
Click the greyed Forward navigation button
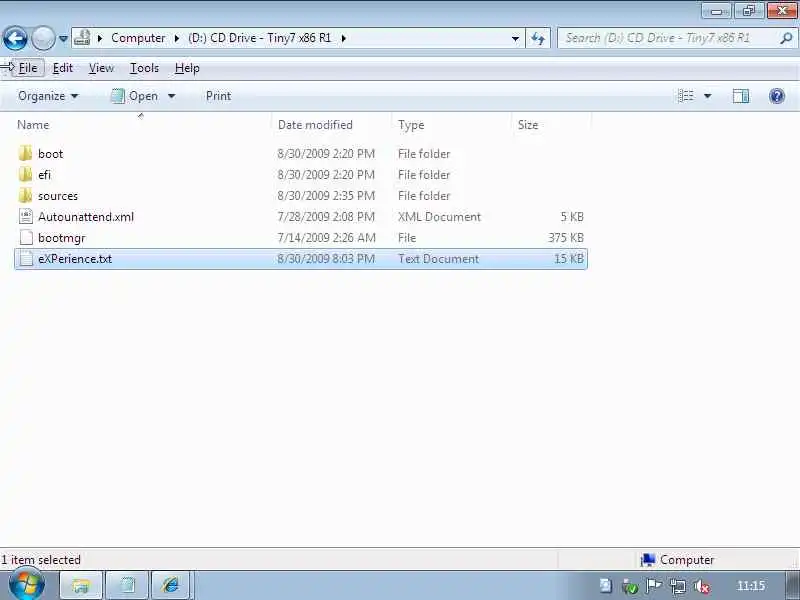[43, 38]
